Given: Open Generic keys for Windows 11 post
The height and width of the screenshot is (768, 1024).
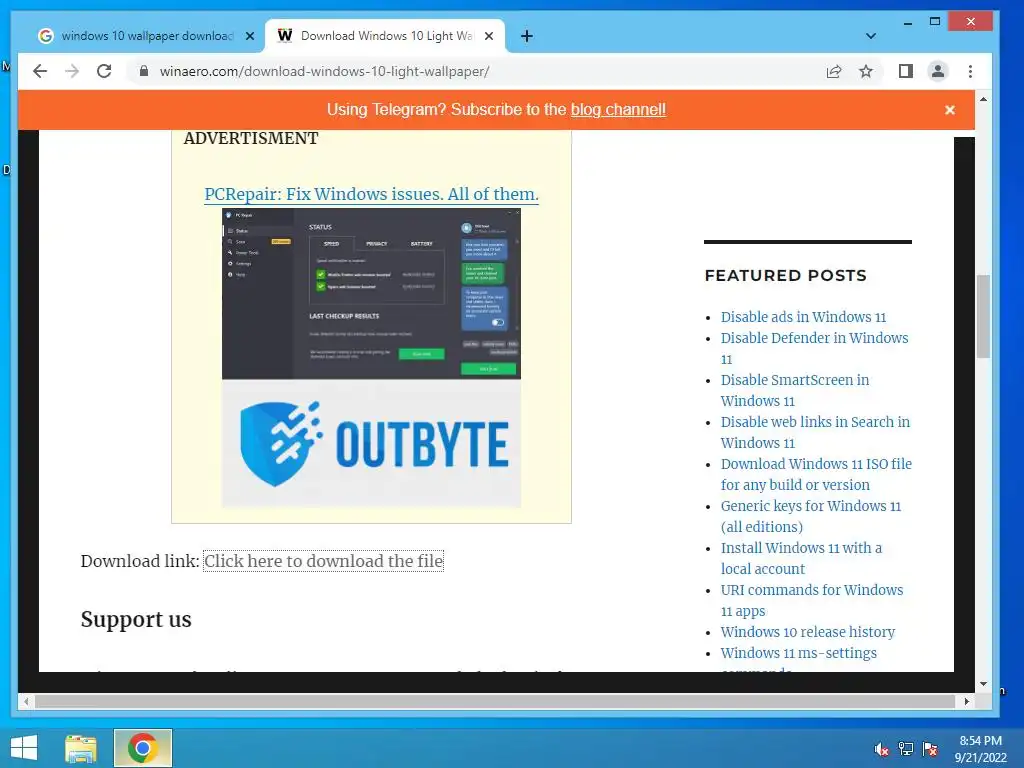Looking at the screenshot, I should coord(811,516).
